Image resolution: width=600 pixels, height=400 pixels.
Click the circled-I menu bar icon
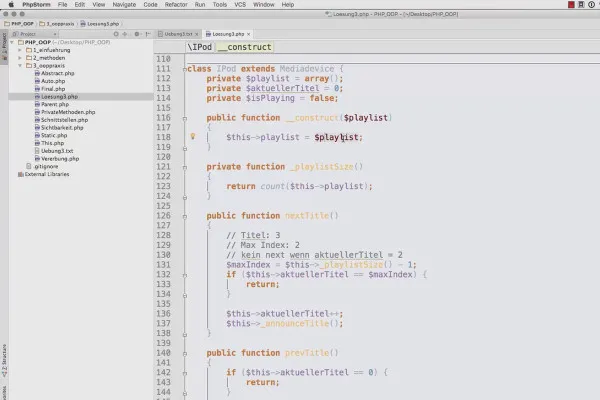tap(592, 5)
